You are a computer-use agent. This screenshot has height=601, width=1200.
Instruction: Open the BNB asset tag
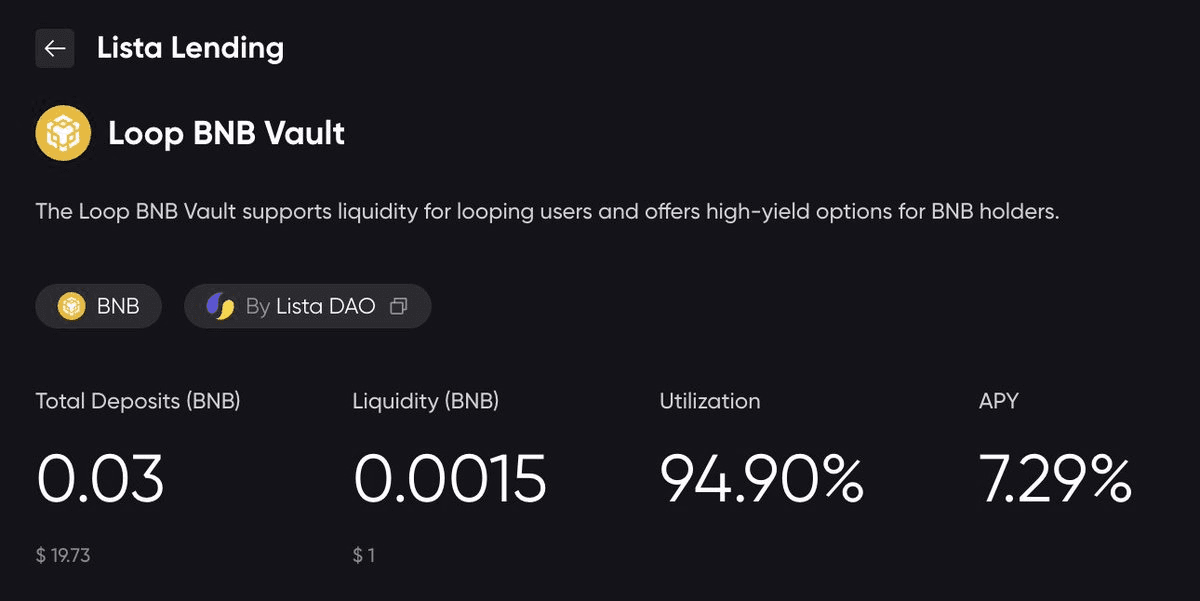click(98, 306)
